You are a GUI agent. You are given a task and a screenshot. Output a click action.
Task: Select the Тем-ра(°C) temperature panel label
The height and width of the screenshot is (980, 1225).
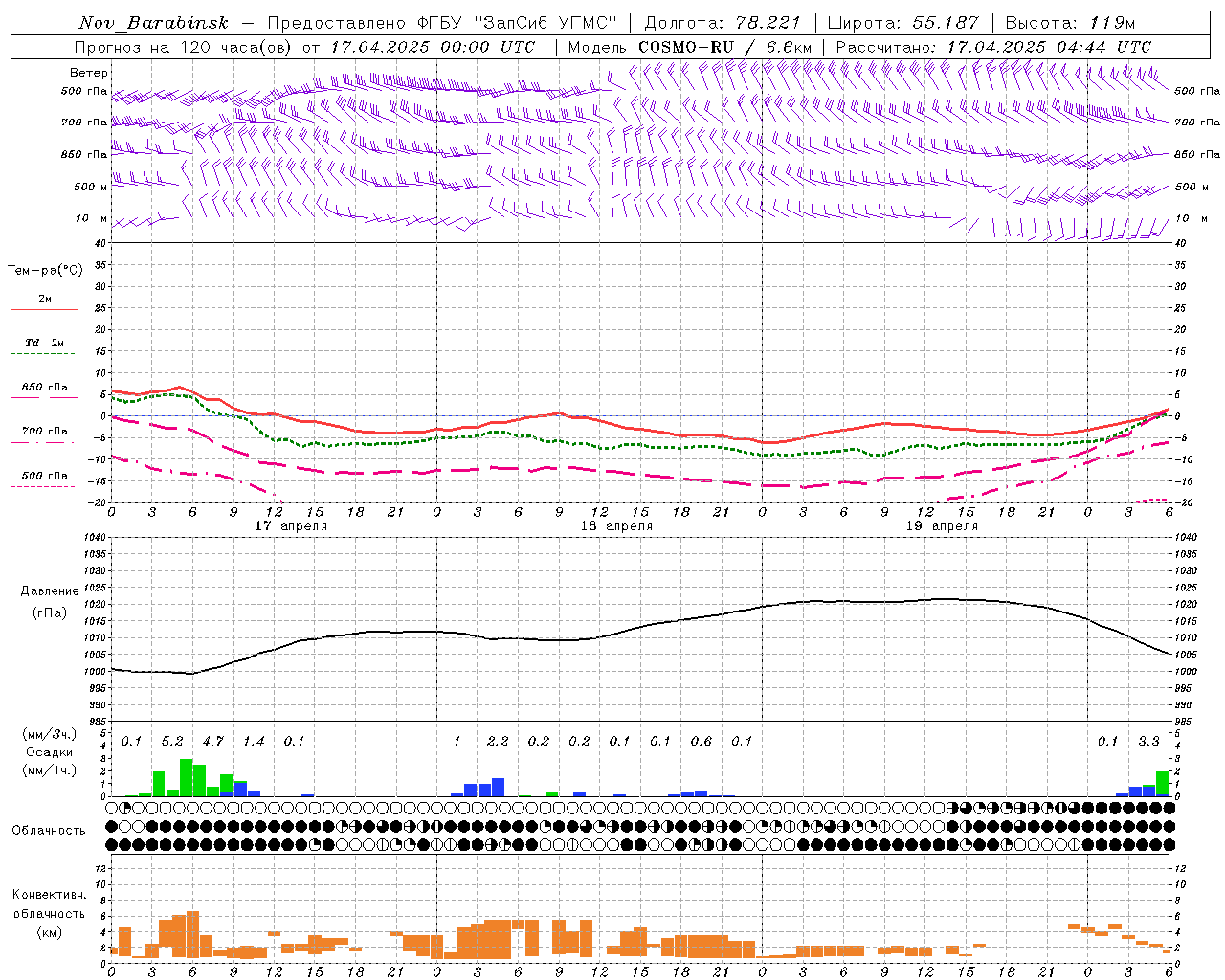click(x=45, y=271)
